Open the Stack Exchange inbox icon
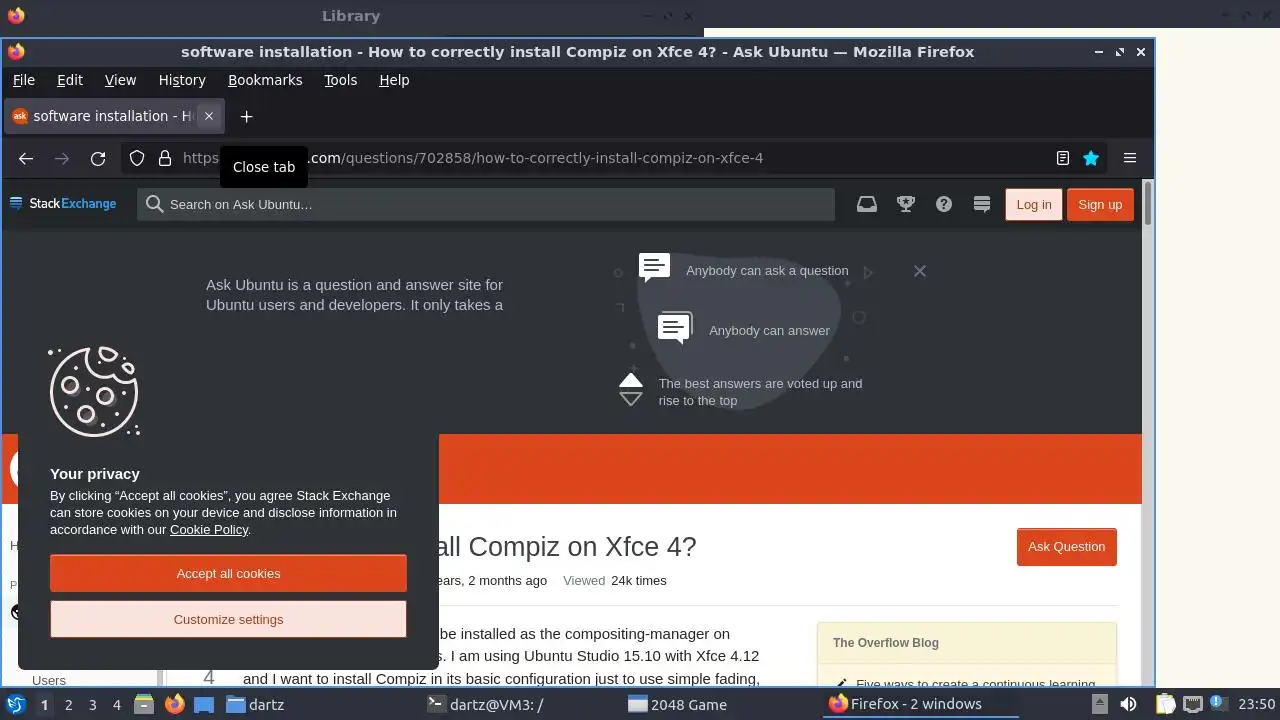Screen dimensions: 1280x720 pyautogui.click(x=867, y=204)
